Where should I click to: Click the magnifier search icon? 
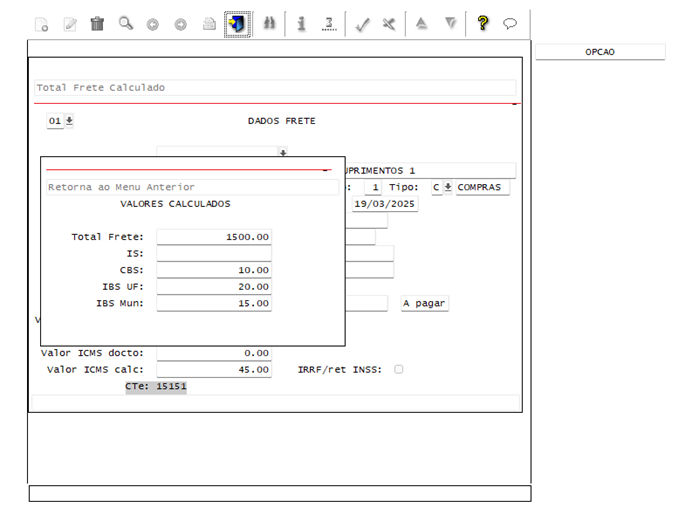pyautogui.click(x=125, y=23)
